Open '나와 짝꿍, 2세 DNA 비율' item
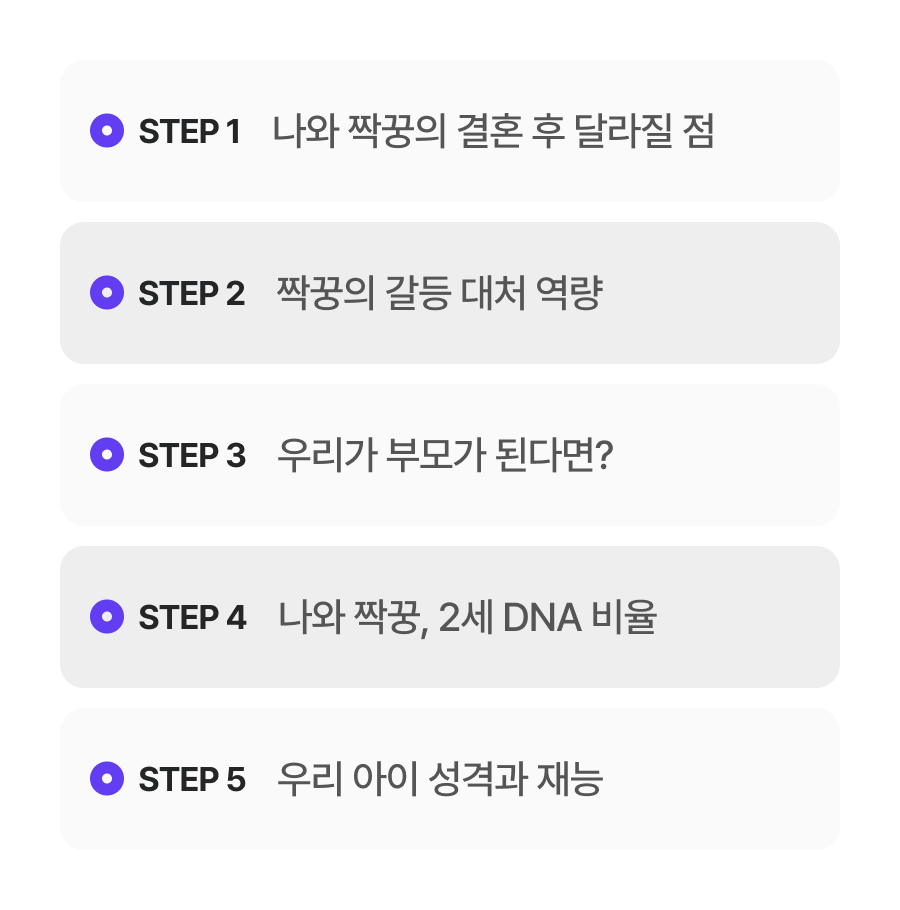 [x=468, y=618]
